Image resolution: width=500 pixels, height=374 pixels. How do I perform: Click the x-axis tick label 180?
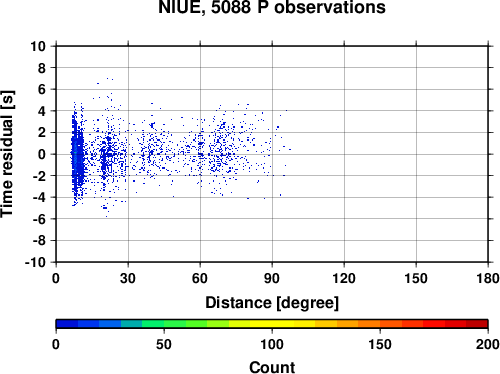pos(488,278)
